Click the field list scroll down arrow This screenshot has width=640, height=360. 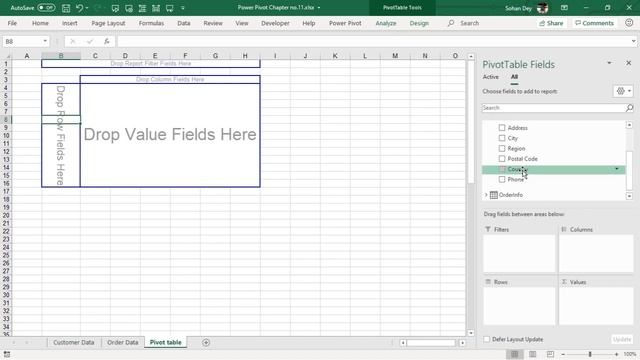pyautogui.click(x=629, y=196)
